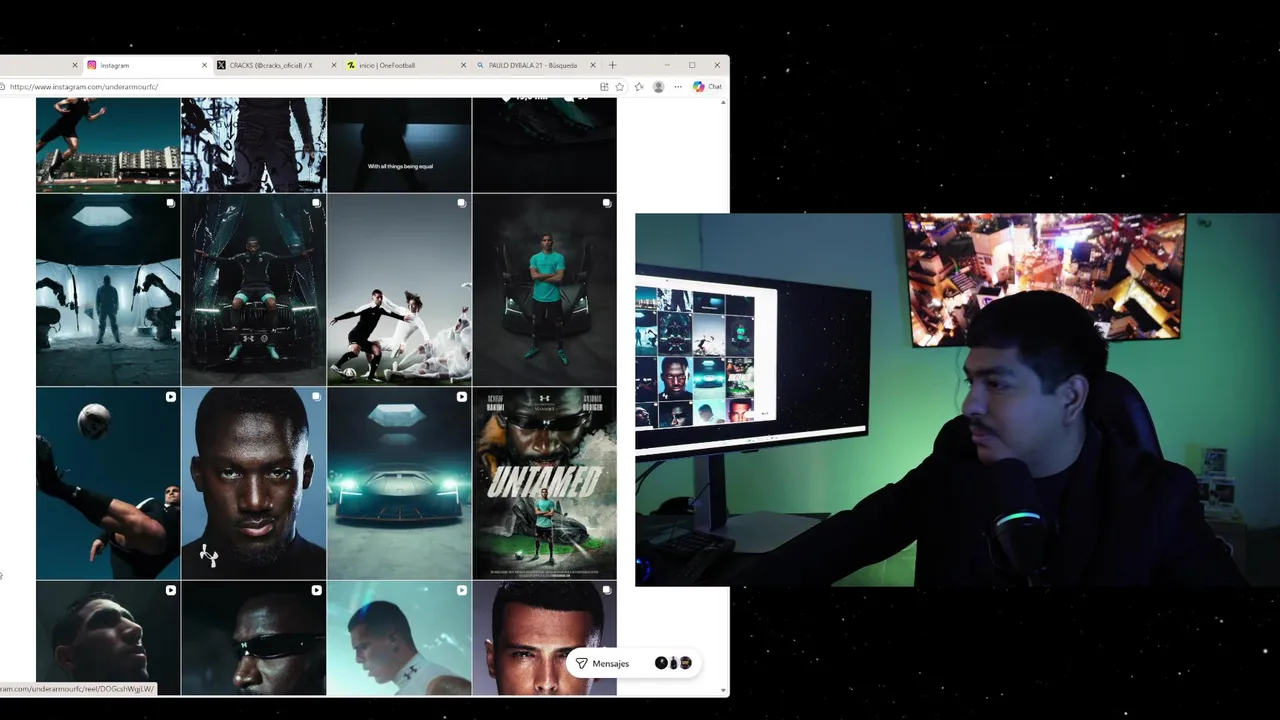Open a new browser tab
Viewport: 1280px width, 720px height.
pyautogui.click(x=612, y=65)
